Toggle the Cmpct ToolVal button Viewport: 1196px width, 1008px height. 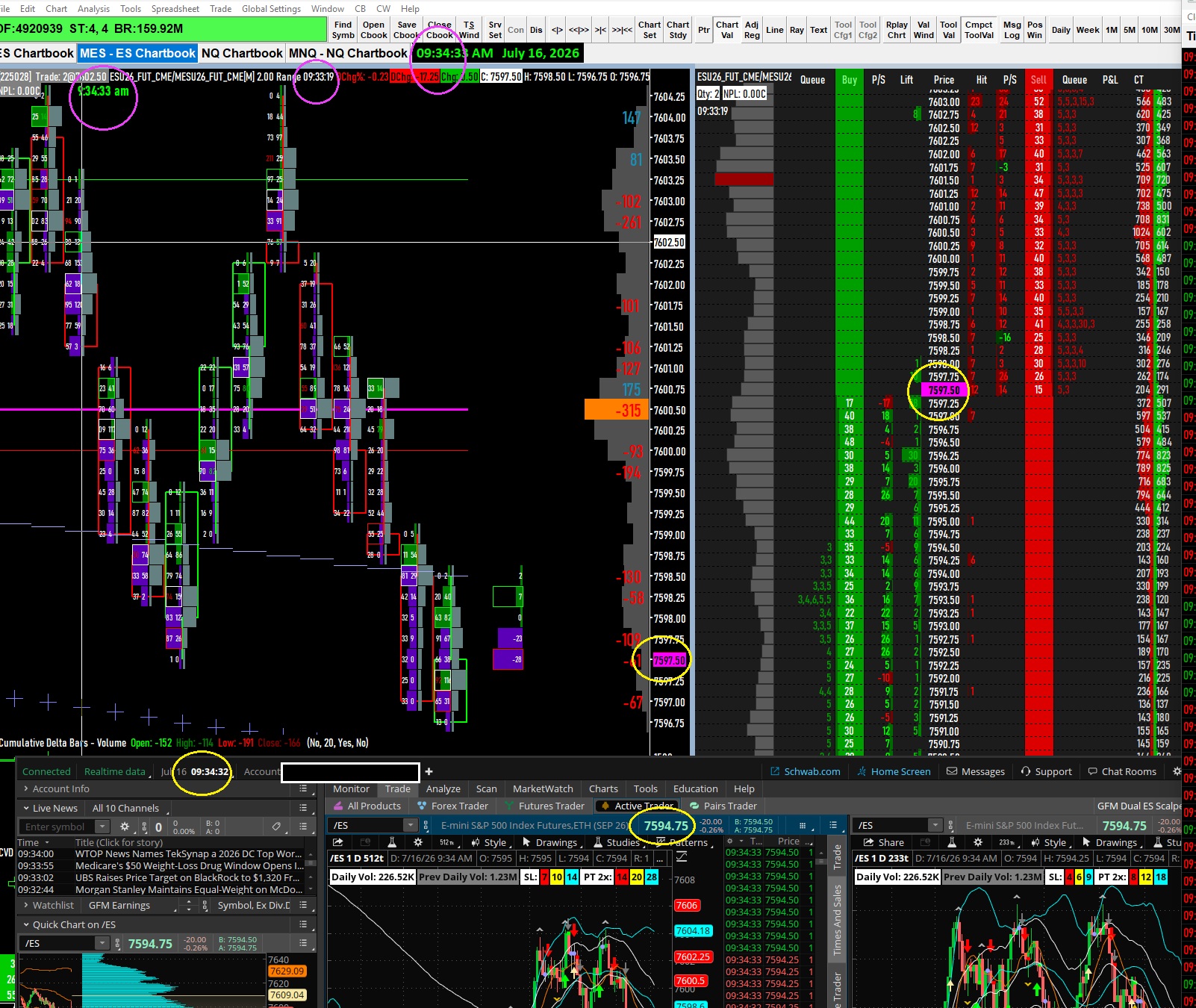point(979,30)
